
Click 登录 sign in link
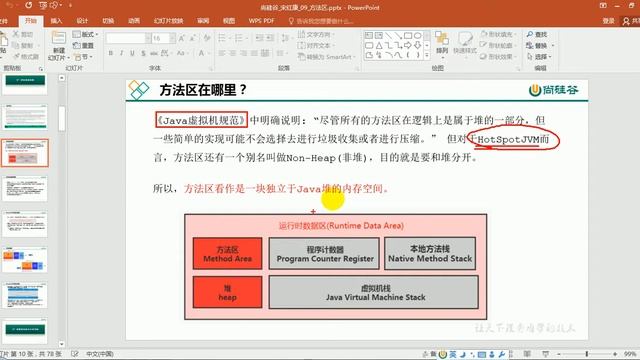pos(608,21)
